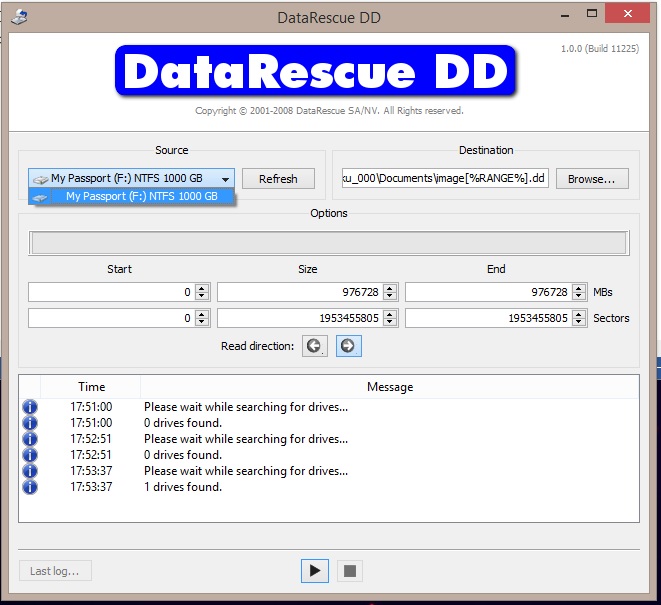Select the '1 drives found.' log message
This screenshot has width=661, height=605.
(x=183, y=487)
